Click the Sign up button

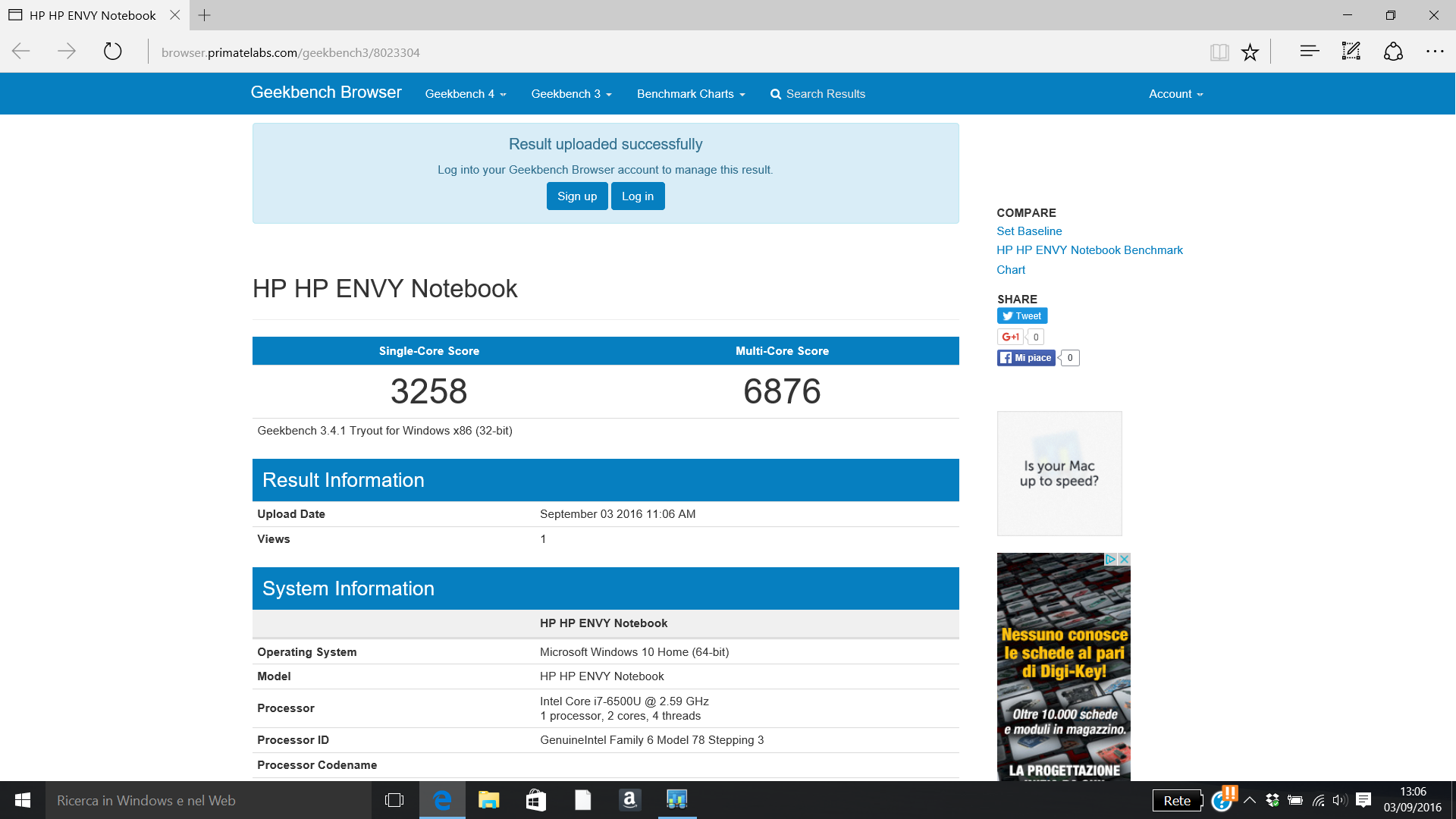click(577, 196)
